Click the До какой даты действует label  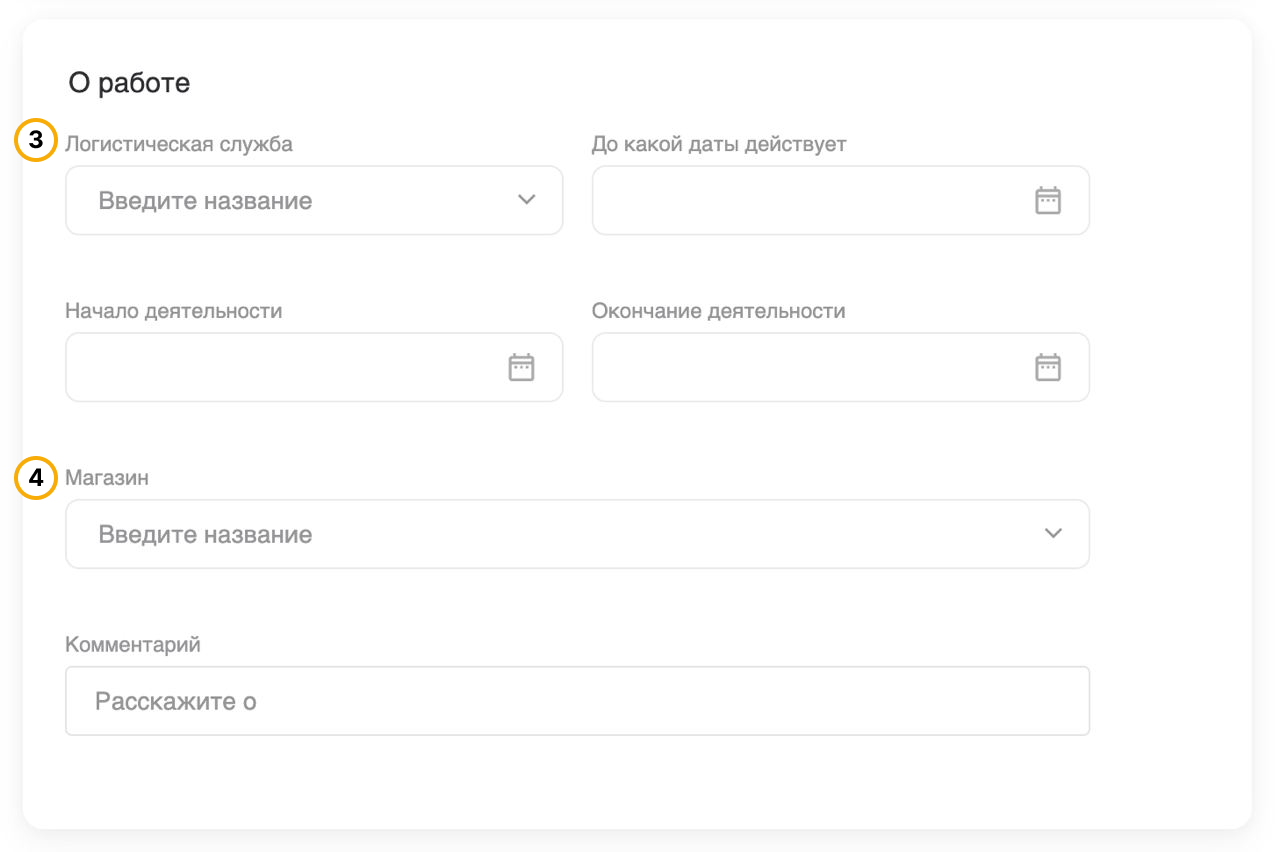[719, 144]
